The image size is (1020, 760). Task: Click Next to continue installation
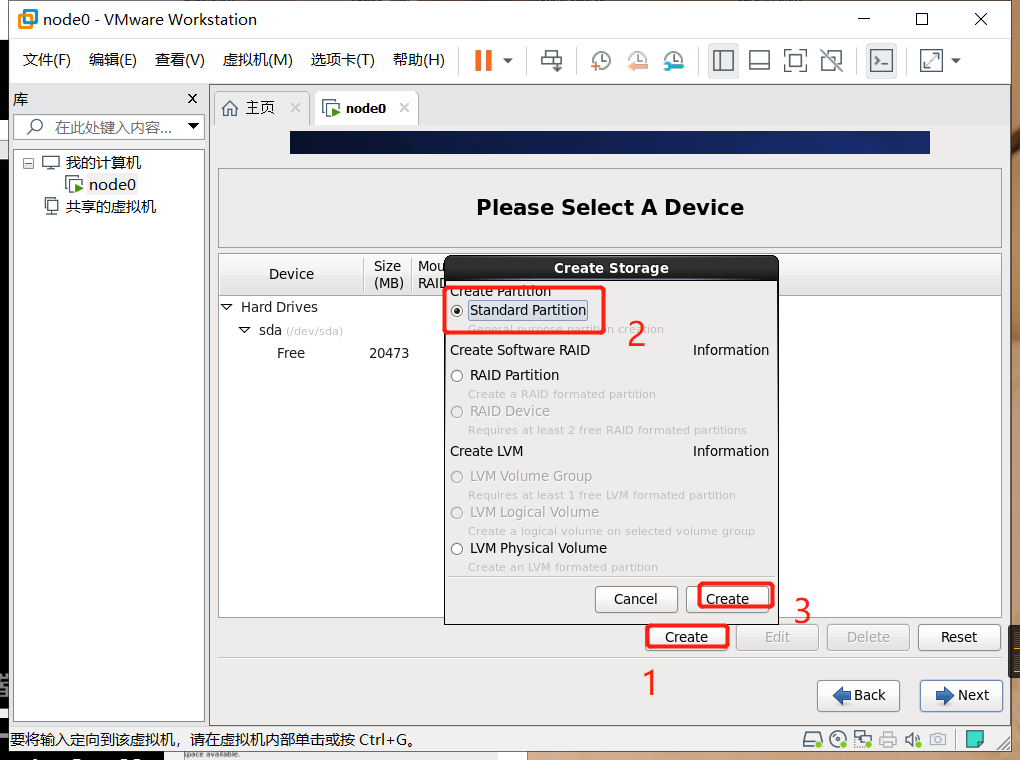(x=961, y=696)
